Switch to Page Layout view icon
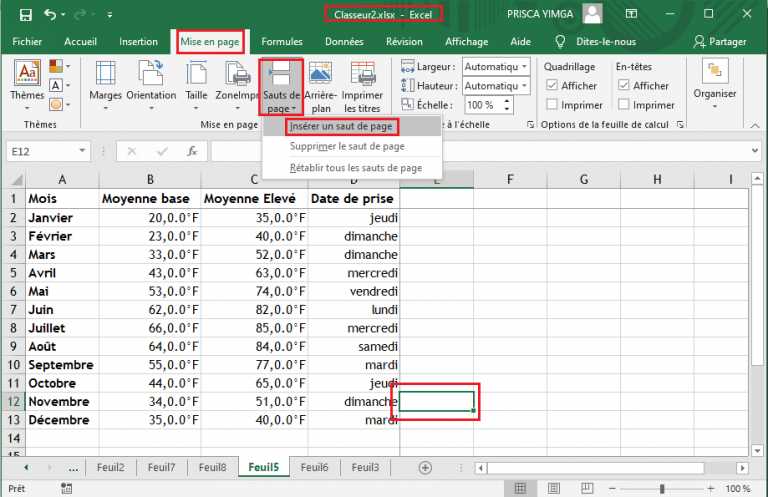Viewport: 768px width, 497px height. pyautogui.click(x=554, y=488)
